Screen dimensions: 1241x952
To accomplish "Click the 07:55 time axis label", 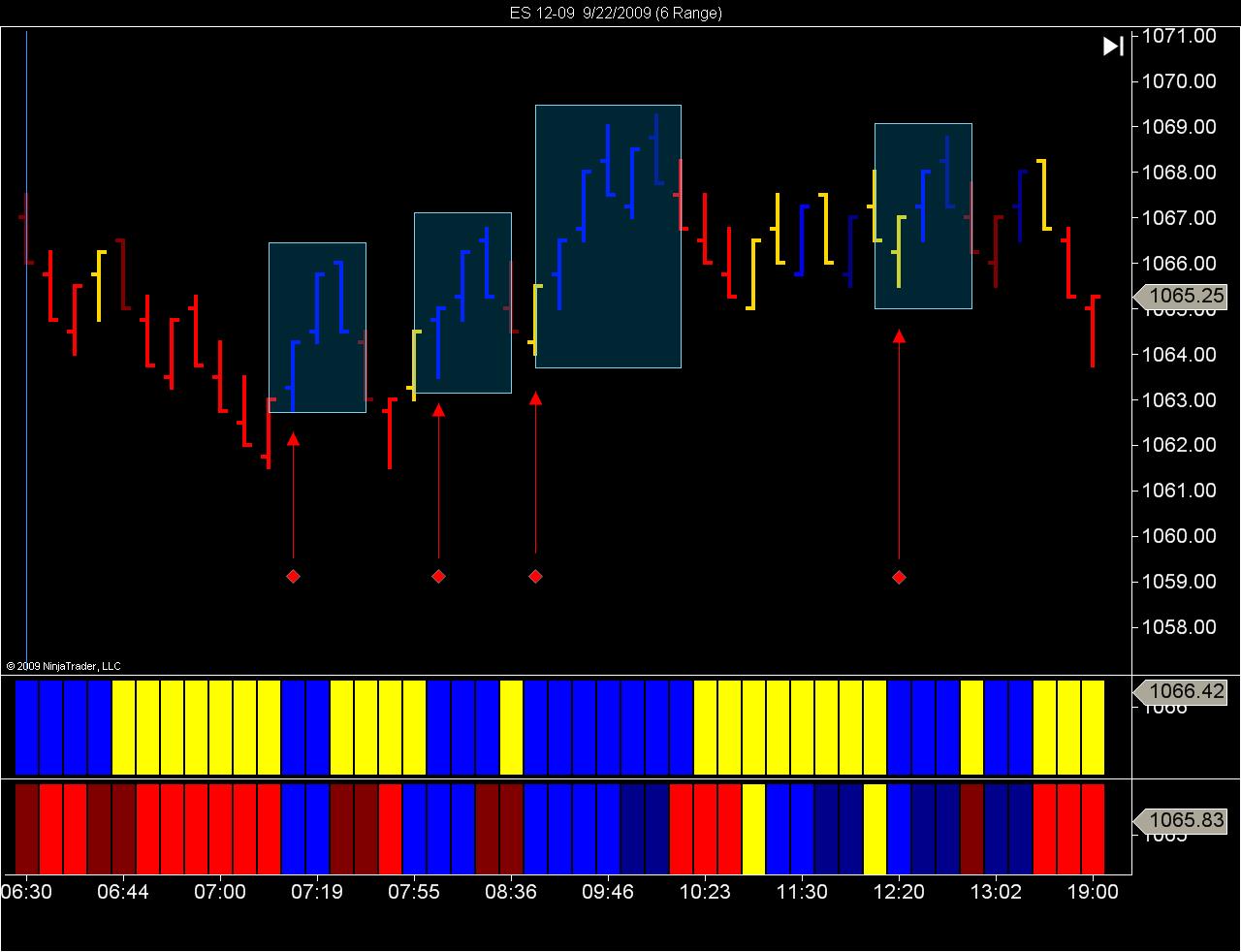I will tap(414, 892).
